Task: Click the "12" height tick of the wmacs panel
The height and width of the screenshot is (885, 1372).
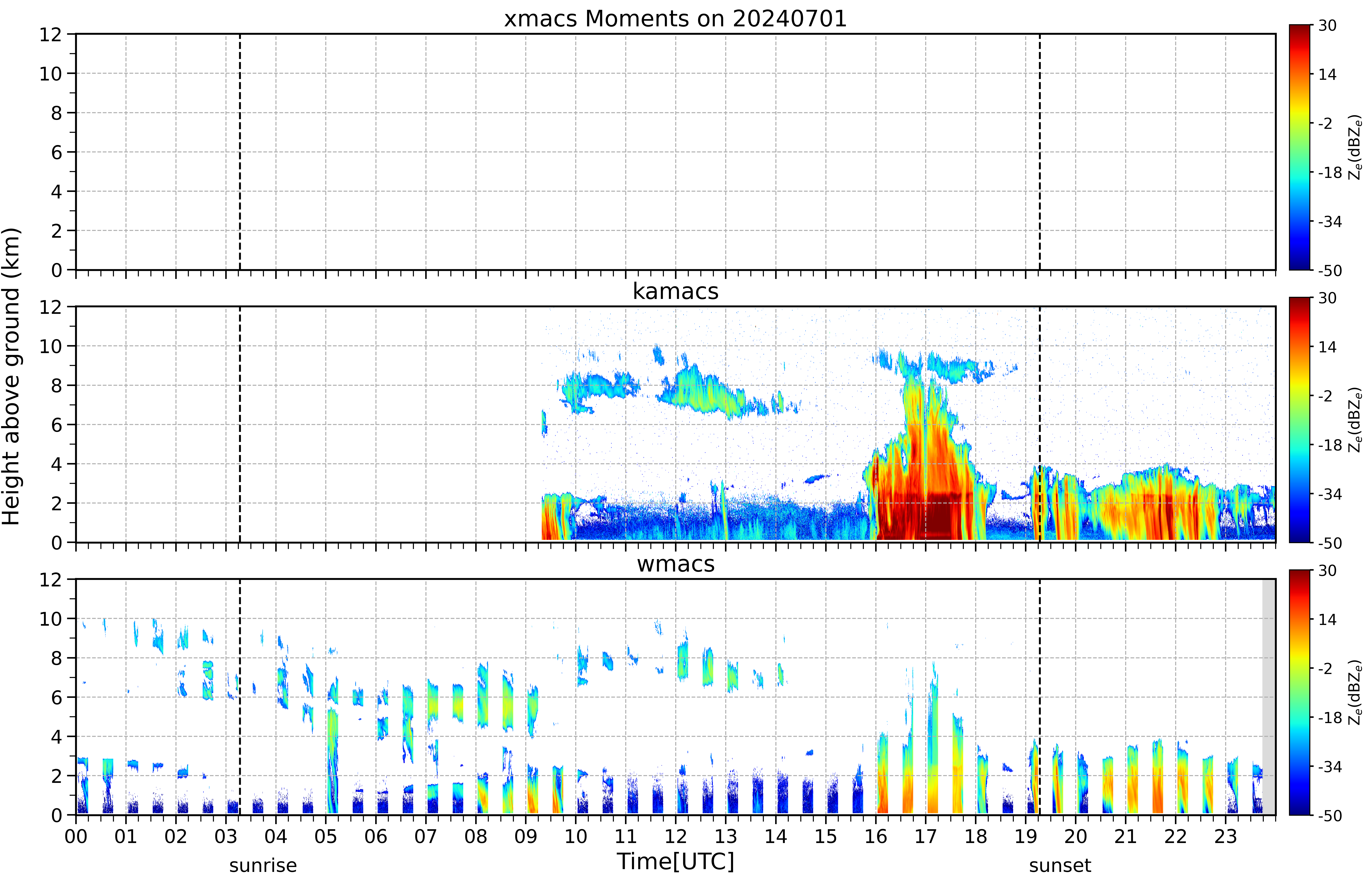Action: (51, 579)
